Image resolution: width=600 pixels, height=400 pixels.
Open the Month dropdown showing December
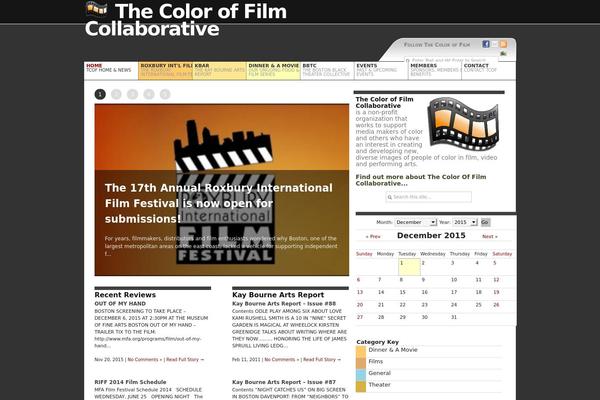pos(416,222)
